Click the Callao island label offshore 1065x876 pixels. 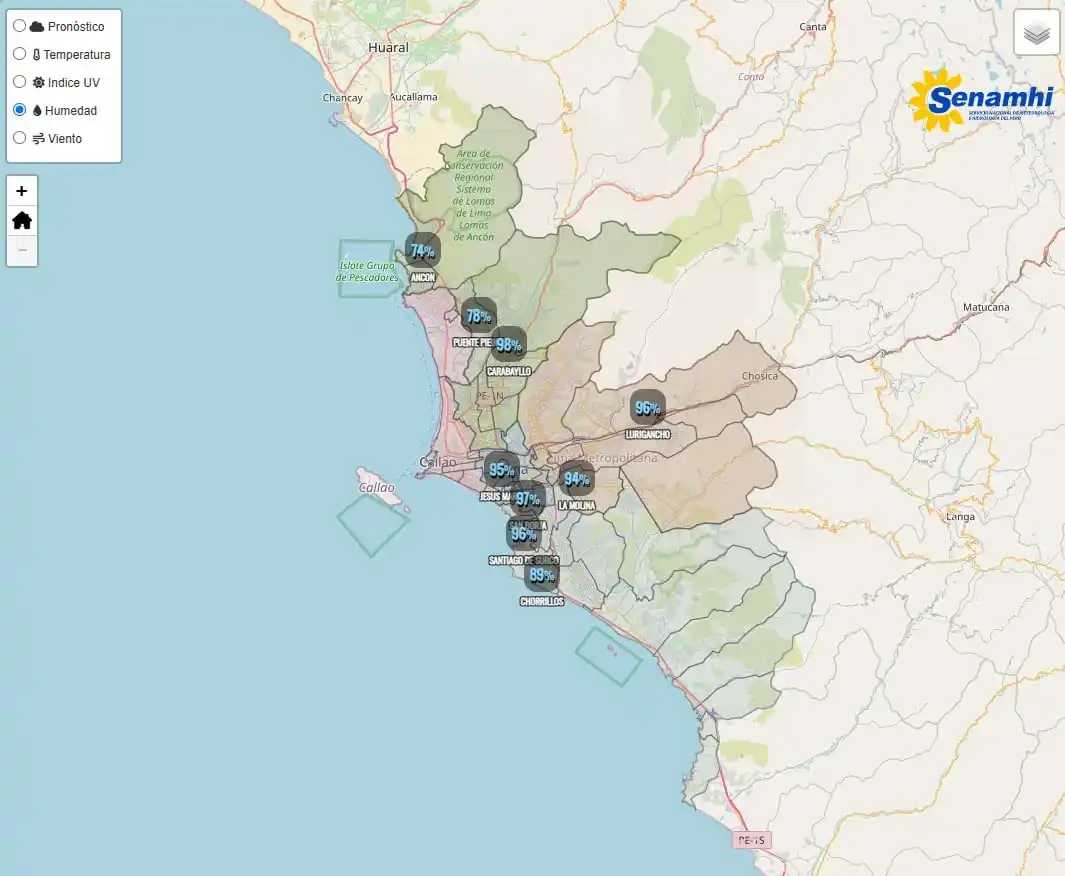point(376,488)
